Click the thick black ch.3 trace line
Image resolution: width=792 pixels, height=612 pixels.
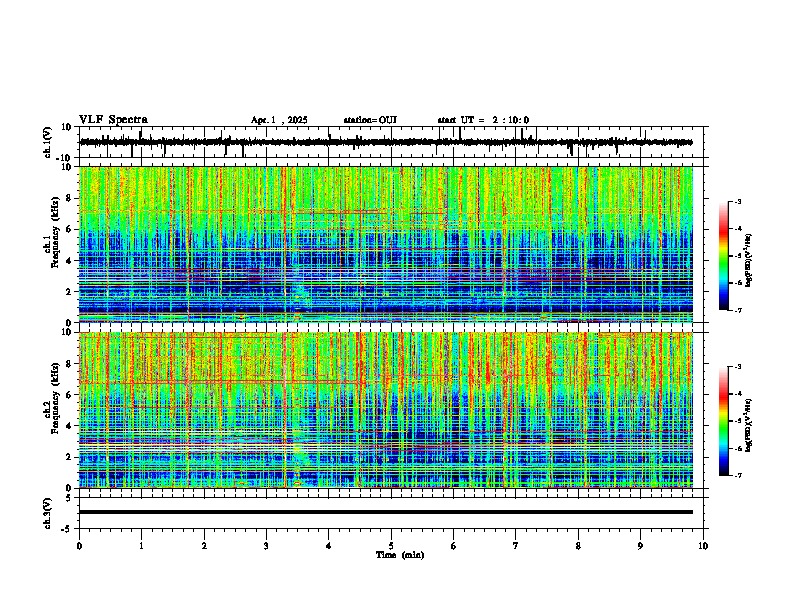coord(386,512)
